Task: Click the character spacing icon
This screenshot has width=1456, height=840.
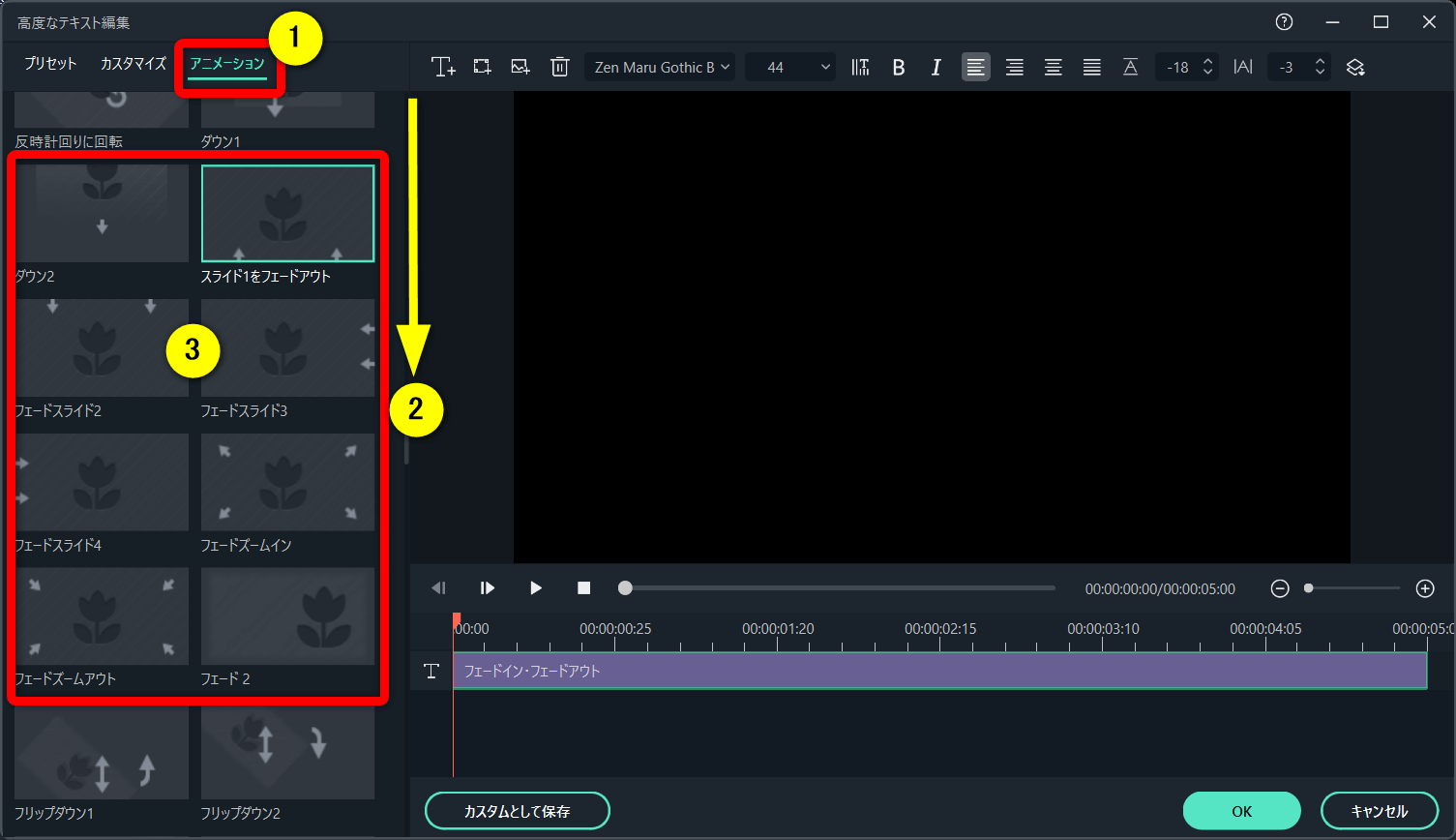Action: [1243, 67]
